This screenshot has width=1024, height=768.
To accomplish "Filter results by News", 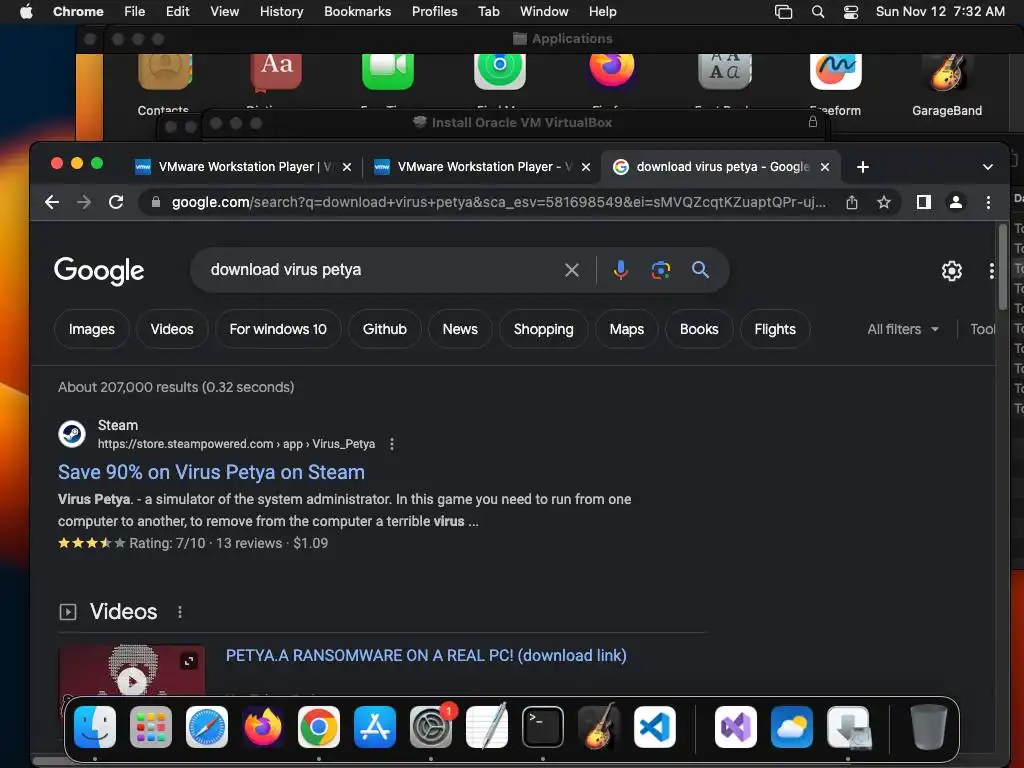I will click(460, 329).
